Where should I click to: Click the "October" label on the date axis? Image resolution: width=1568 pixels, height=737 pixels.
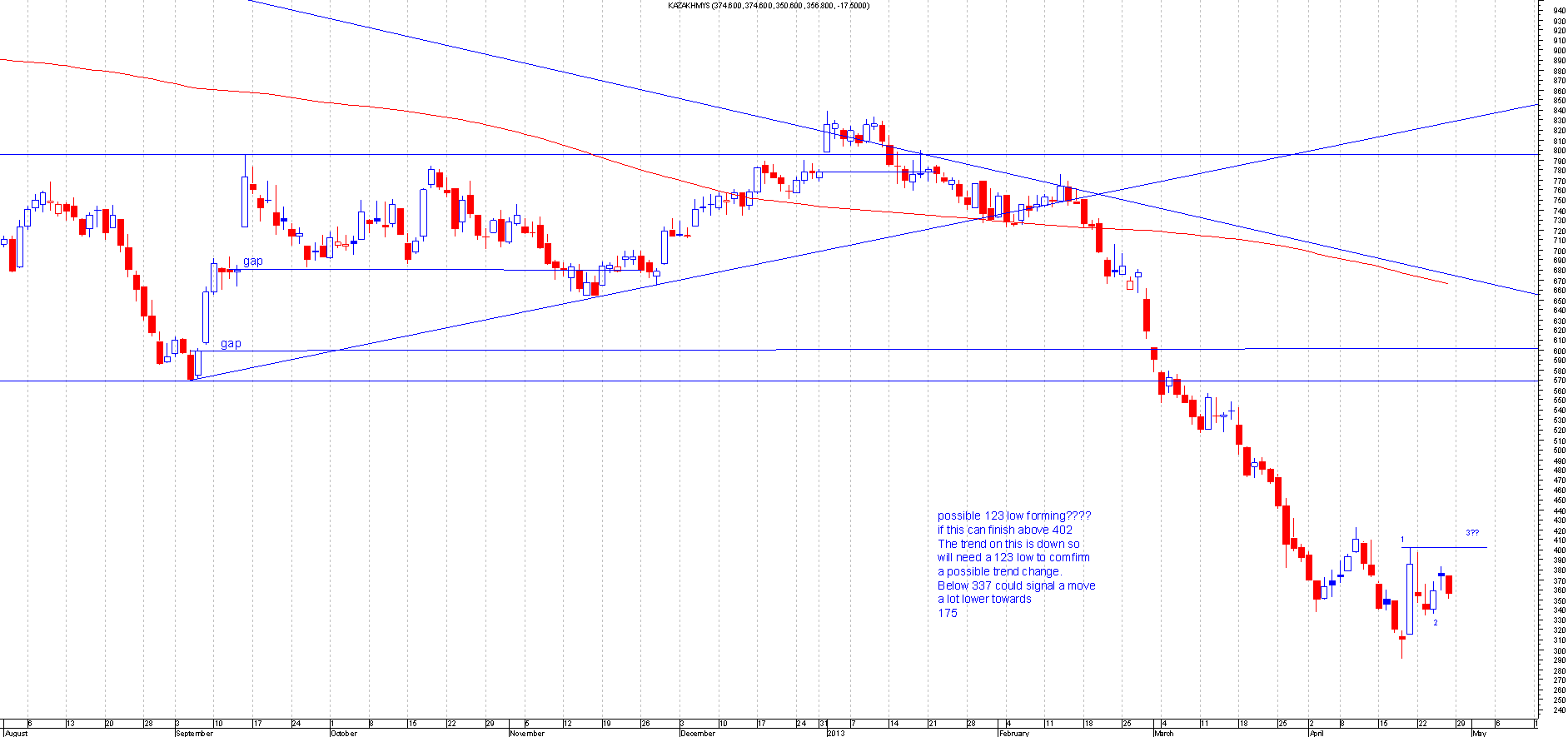[x=344, y=733]
